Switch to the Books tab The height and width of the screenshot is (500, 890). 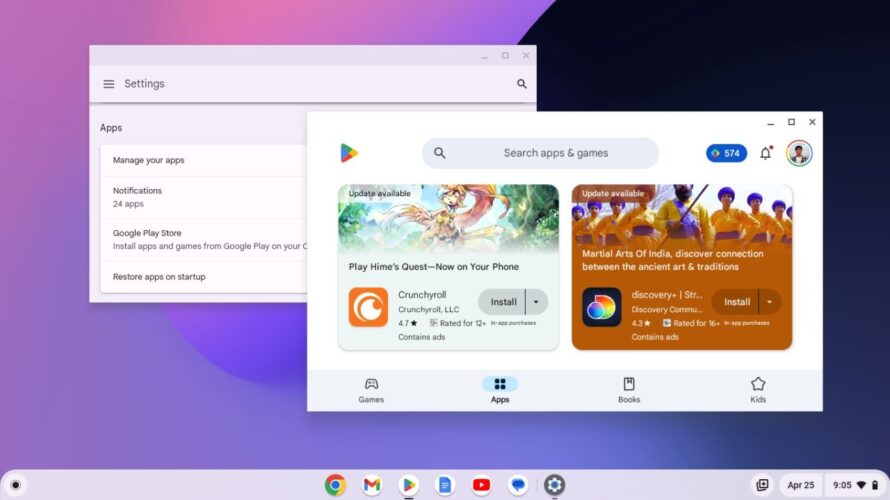click(629, 390)
